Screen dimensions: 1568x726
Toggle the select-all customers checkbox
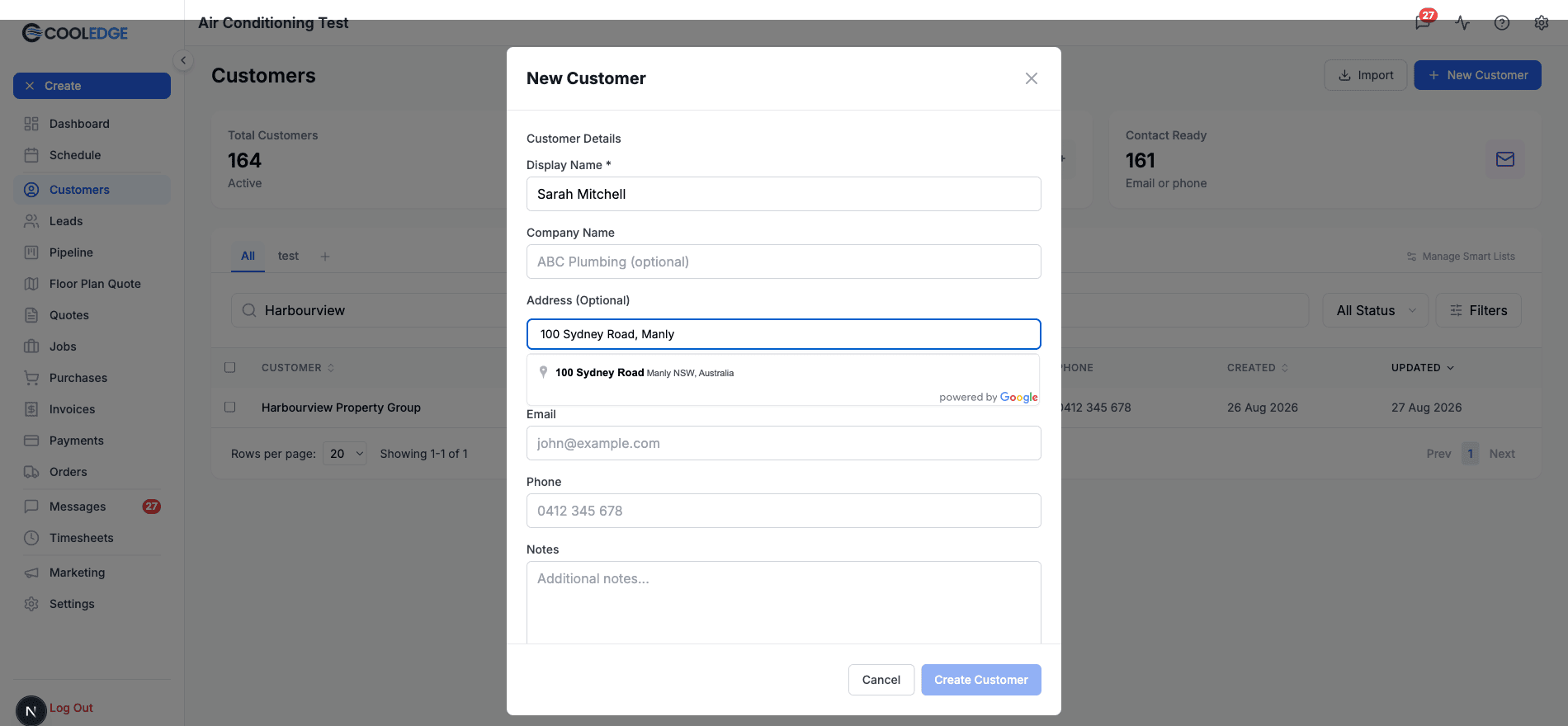[230, 367]
